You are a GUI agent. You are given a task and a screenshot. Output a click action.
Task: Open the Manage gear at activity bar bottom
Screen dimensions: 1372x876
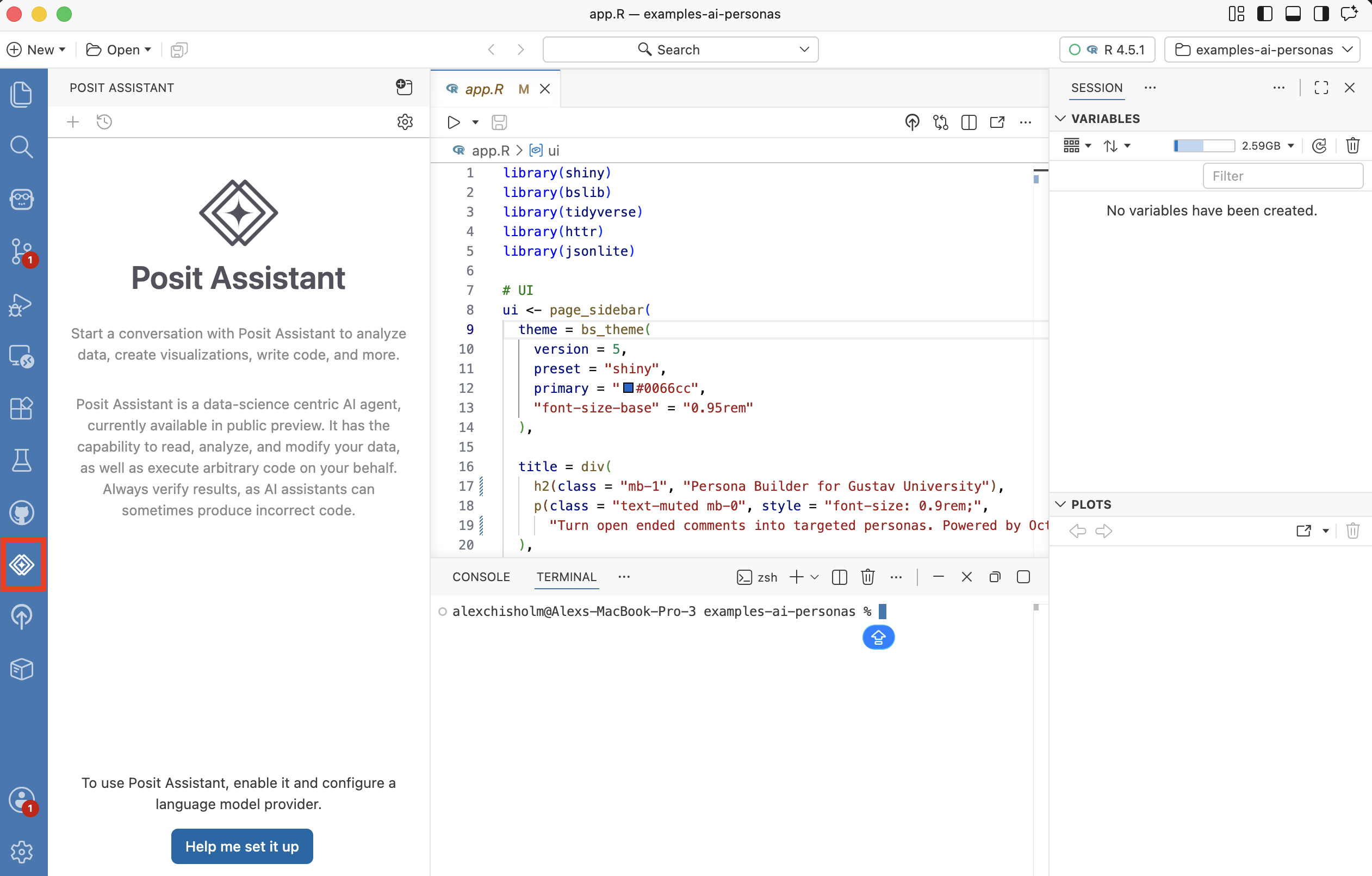coord(22,853)
